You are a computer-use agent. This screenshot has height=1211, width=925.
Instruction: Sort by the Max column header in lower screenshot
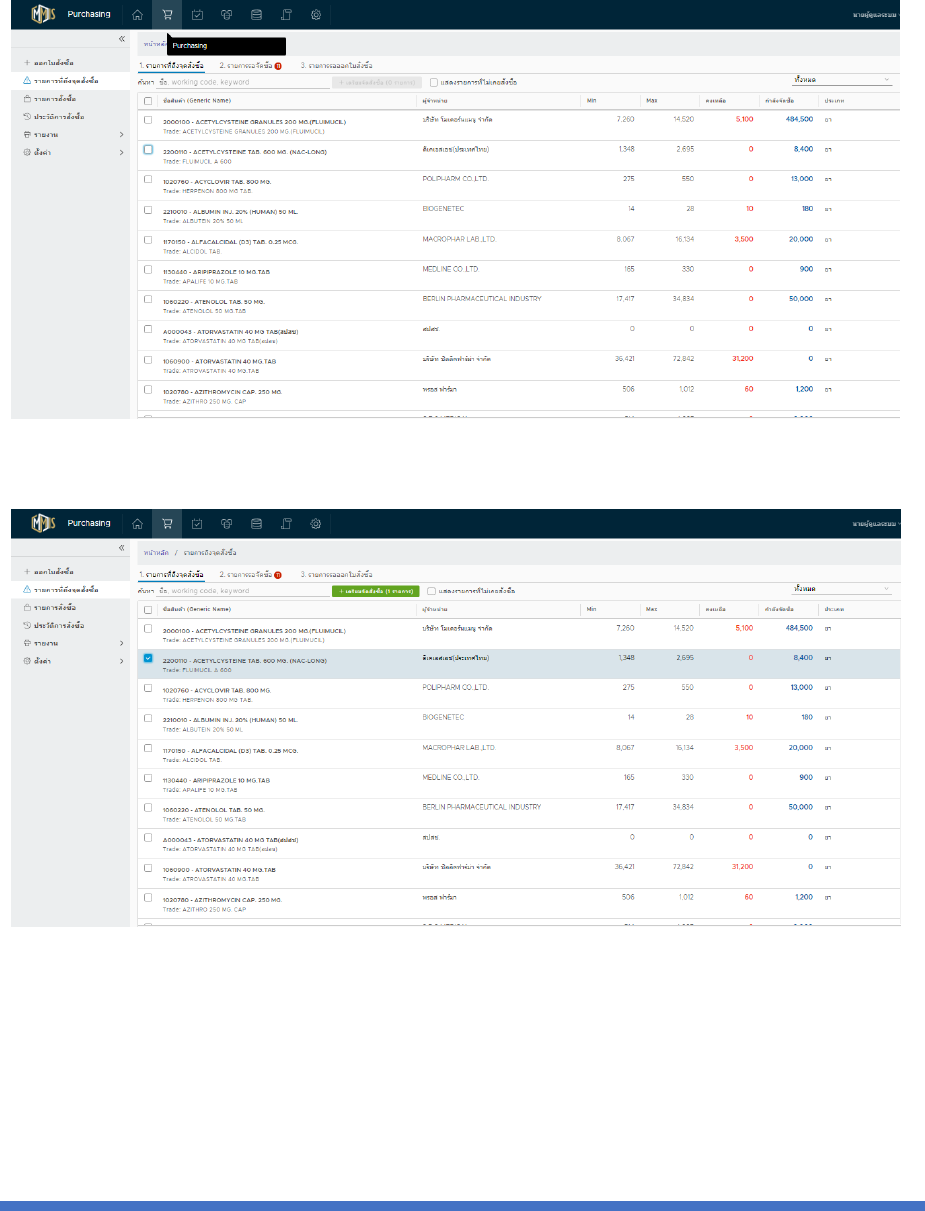(x=651, y=609)
